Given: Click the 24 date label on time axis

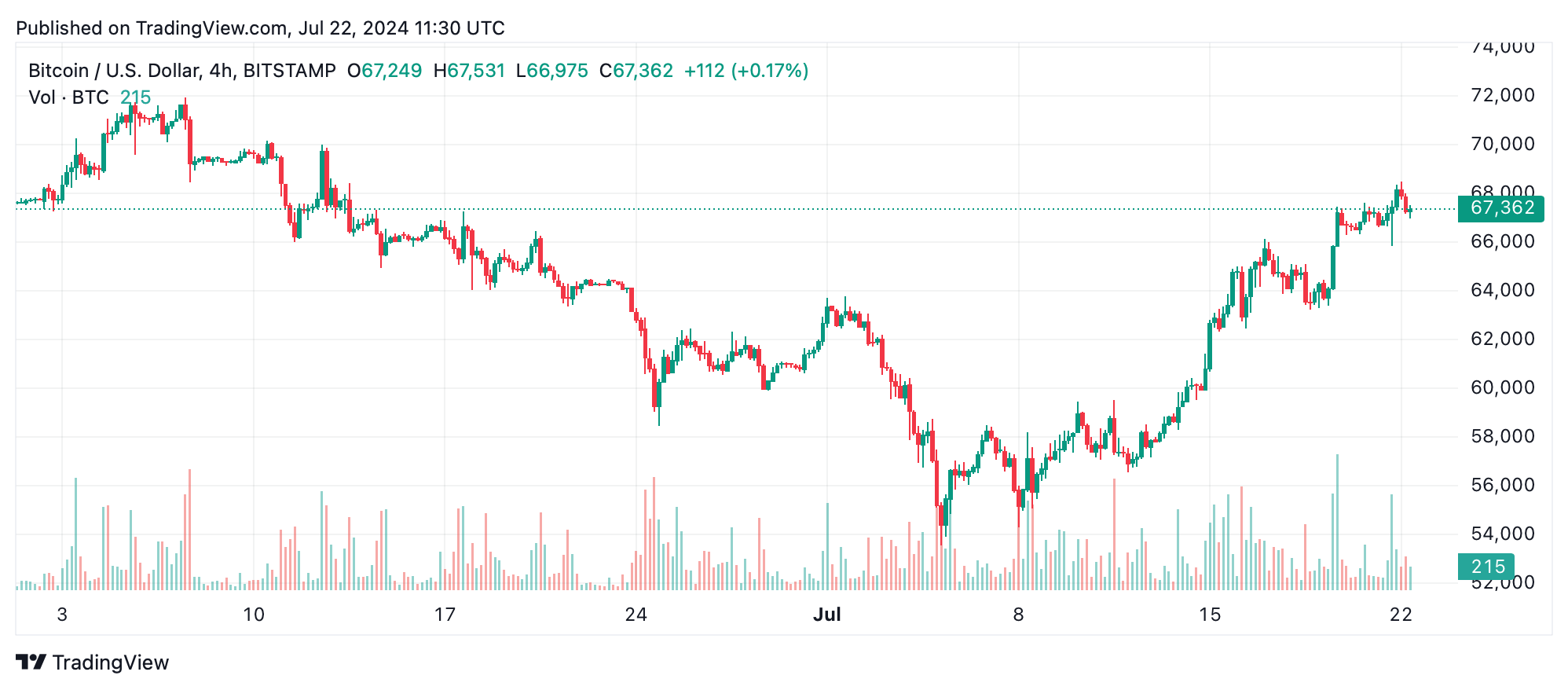Looking at the screenshot, I should [x=636, y=615].
